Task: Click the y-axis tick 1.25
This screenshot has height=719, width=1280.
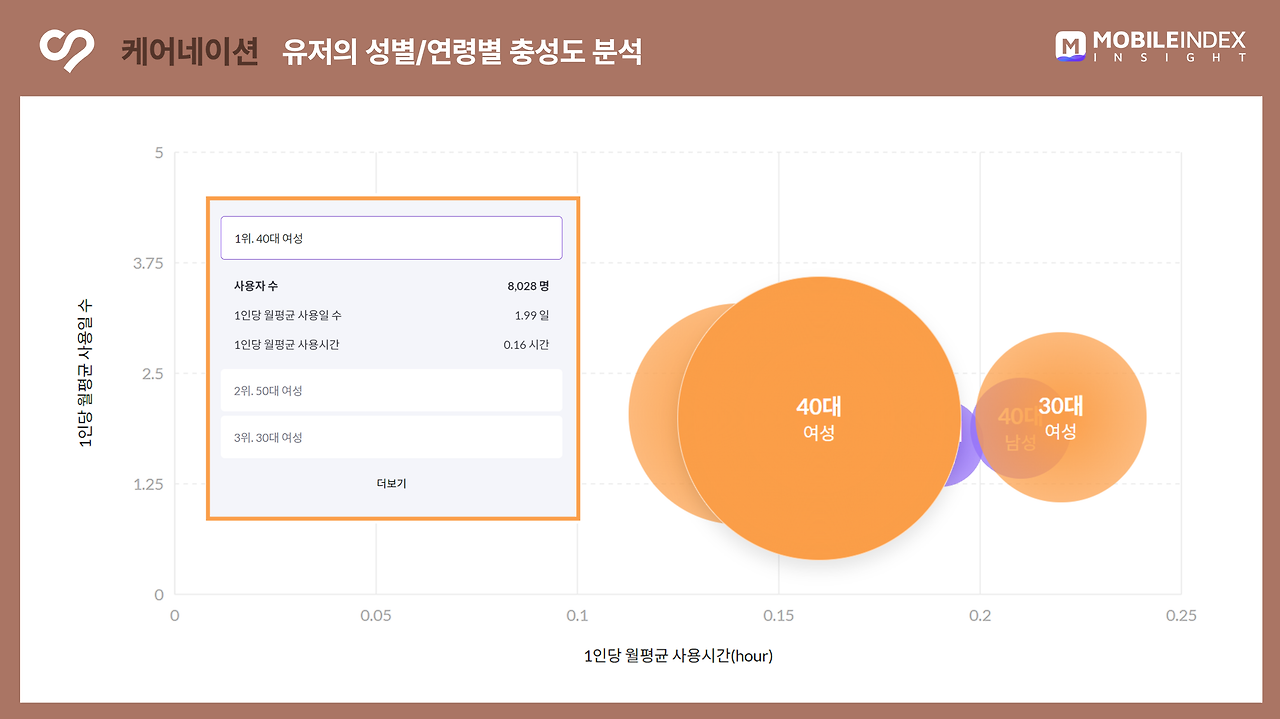Action: coord(148,484)
